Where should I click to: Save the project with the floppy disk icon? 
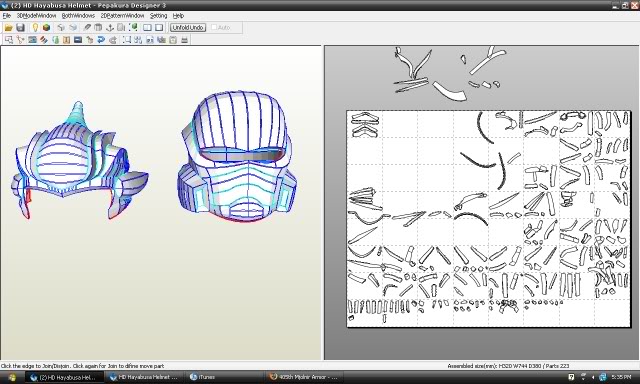click(x=20, y=27)
